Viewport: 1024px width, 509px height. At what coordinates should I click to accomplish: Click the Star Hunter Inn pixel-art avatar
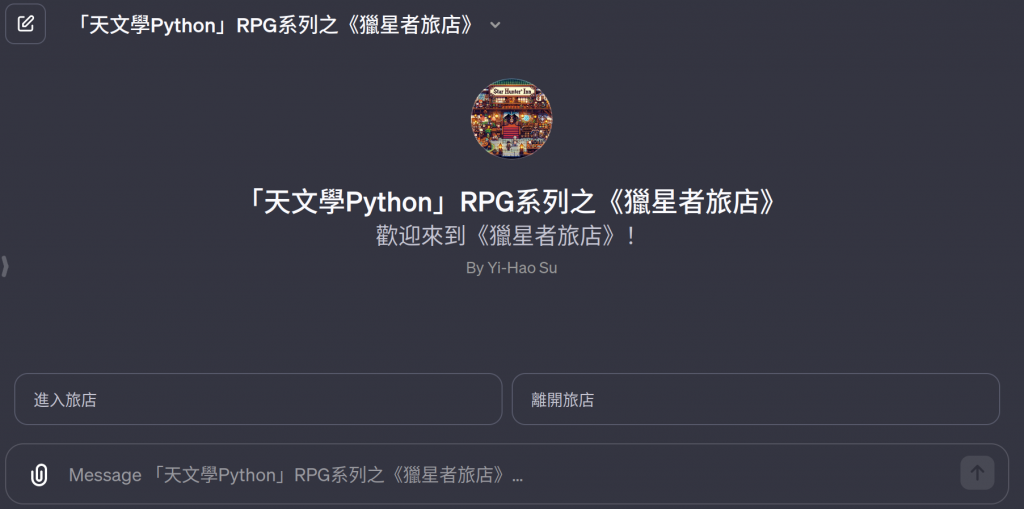[x=511, y=118]
